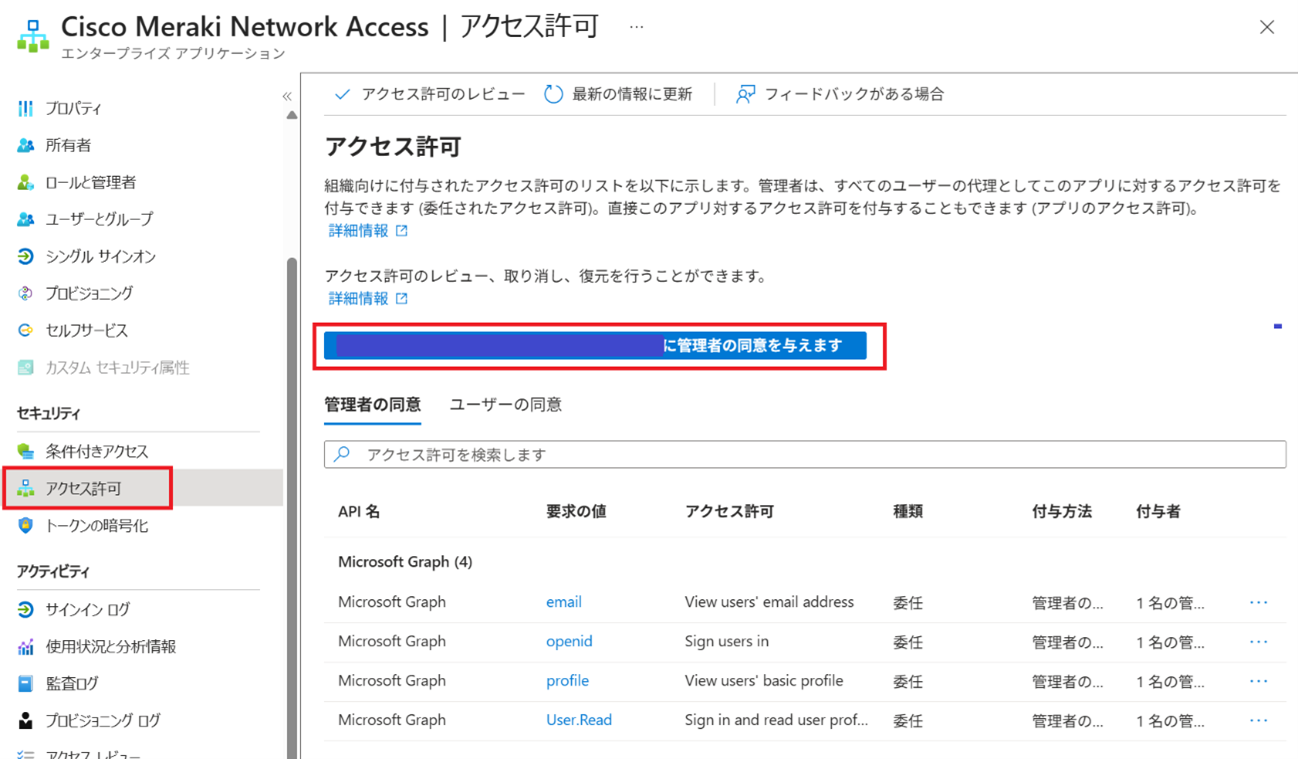Open ellipsis menu next to page title
Screen dimensions: 1298x759
click(x=636, y=27)
